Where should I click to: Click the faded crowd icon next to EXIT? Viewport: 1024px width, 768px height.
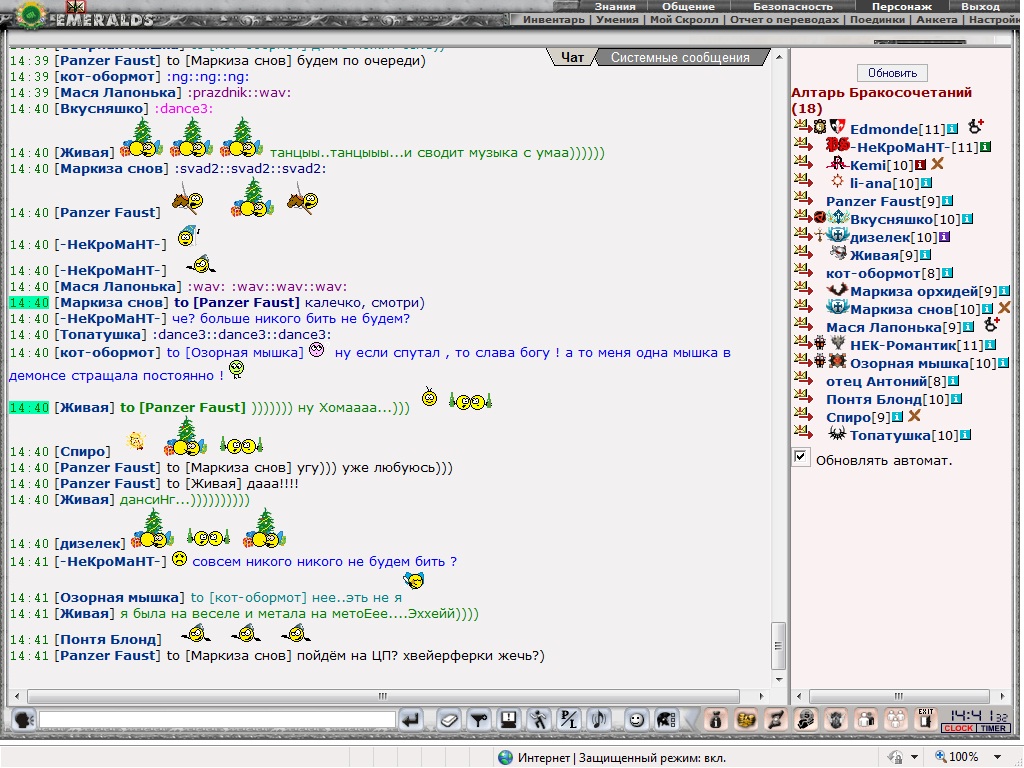[x=896, y=720]
